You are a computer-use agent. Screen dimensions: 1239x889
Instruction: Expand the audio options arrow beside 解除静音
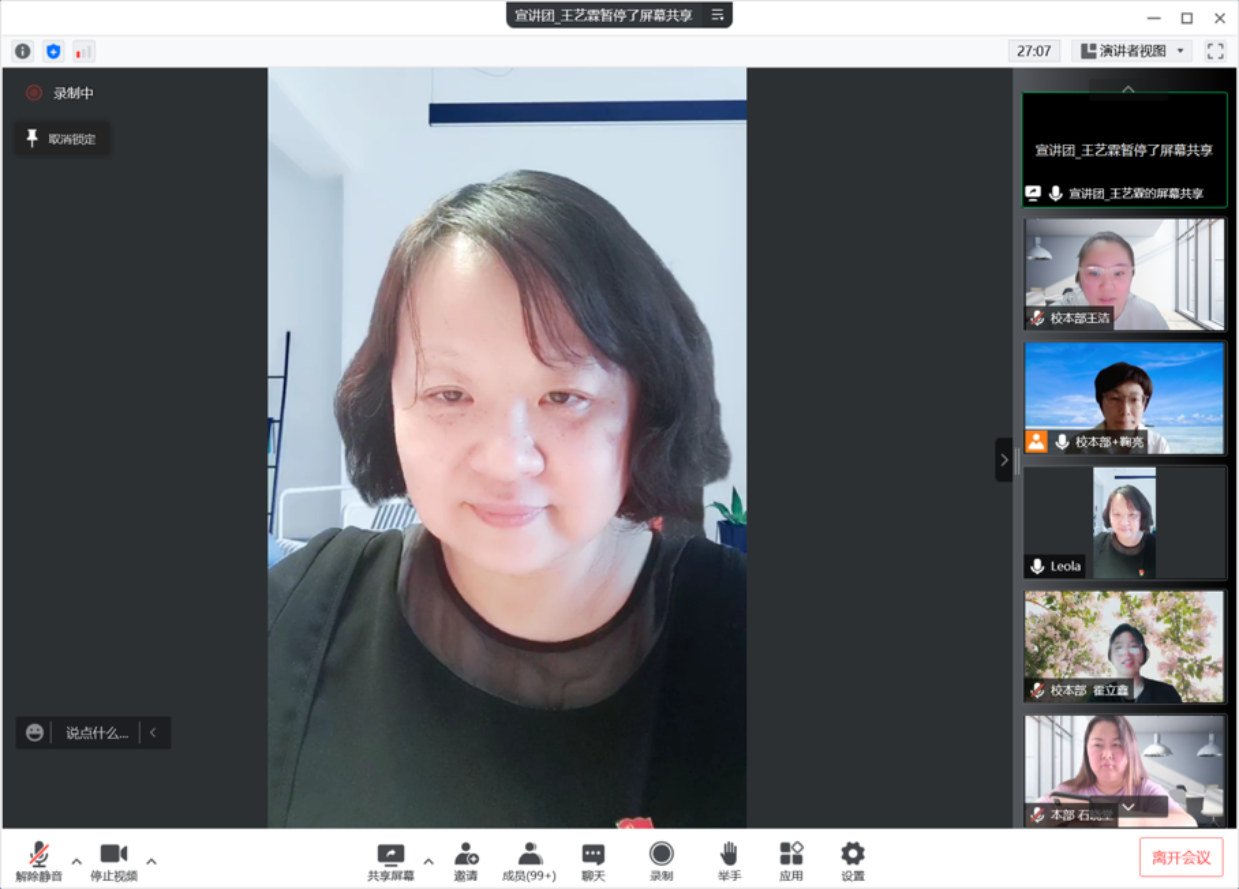76,861
